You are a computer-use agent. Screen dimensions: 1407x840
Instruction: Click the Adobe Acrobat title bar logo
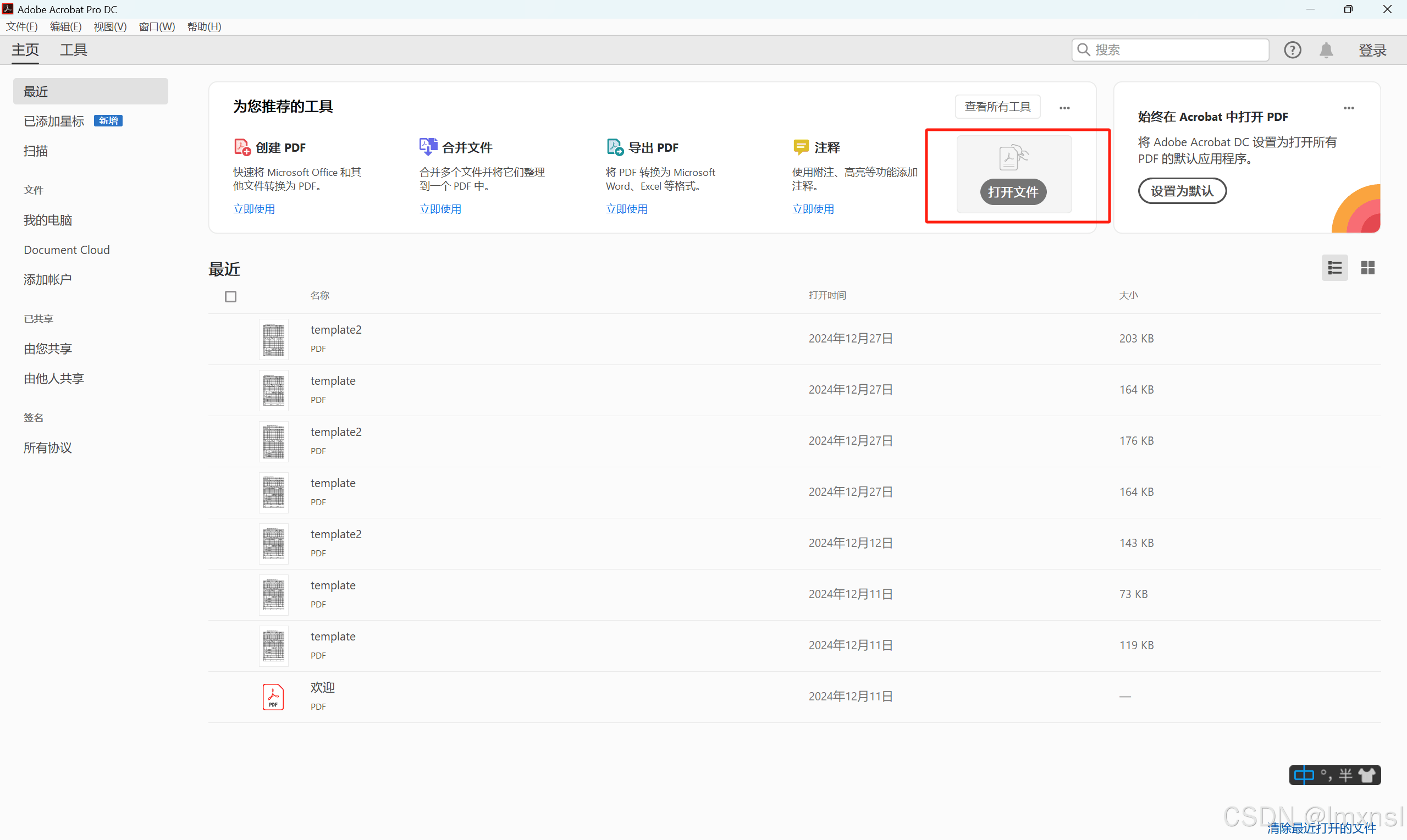[8, 9]
